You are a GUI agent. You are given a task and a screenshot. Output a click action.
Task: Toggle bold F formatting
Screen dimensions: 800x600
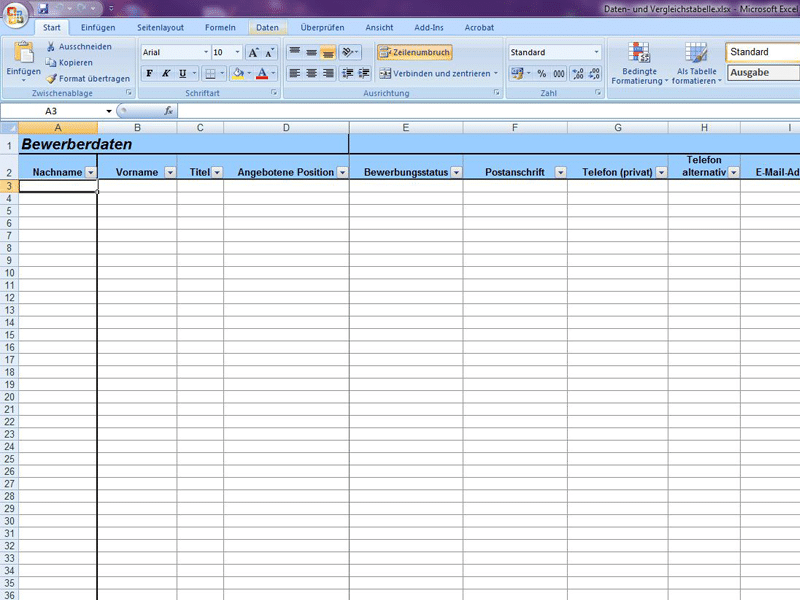[x=149, y=73]
